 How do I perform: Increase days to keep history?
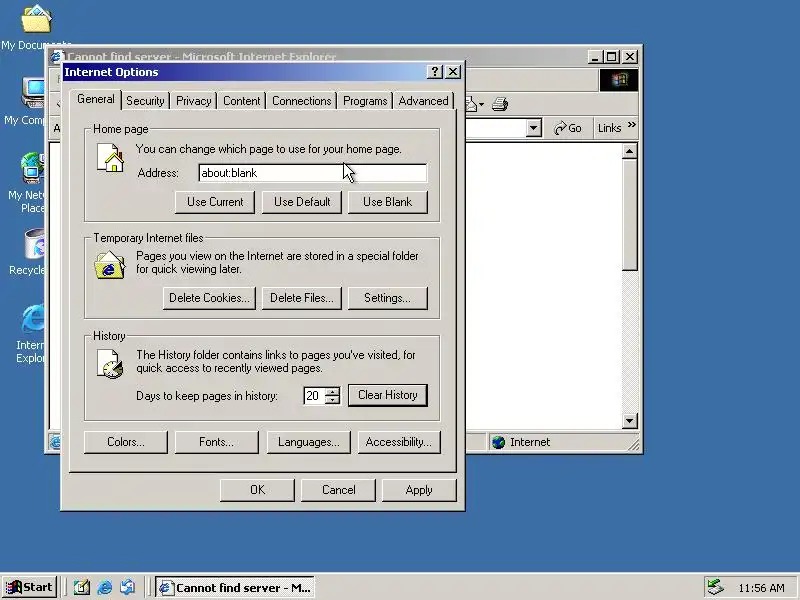[333, 392]
